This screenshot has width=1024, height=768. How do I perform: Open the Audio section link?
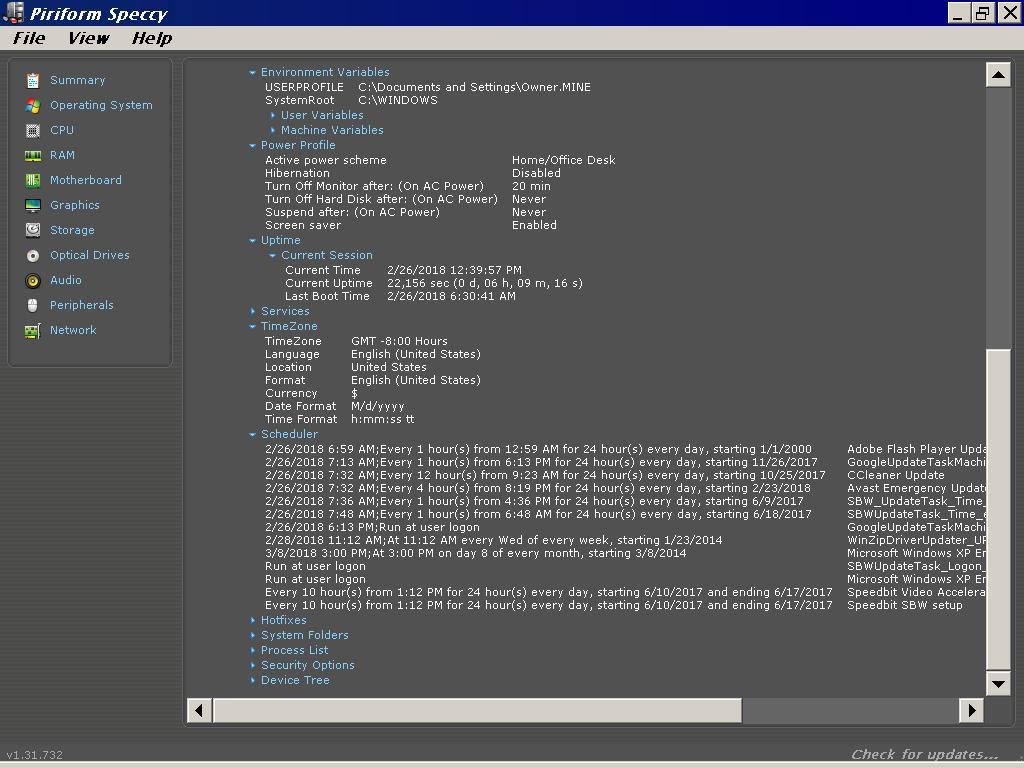(66, 280)
